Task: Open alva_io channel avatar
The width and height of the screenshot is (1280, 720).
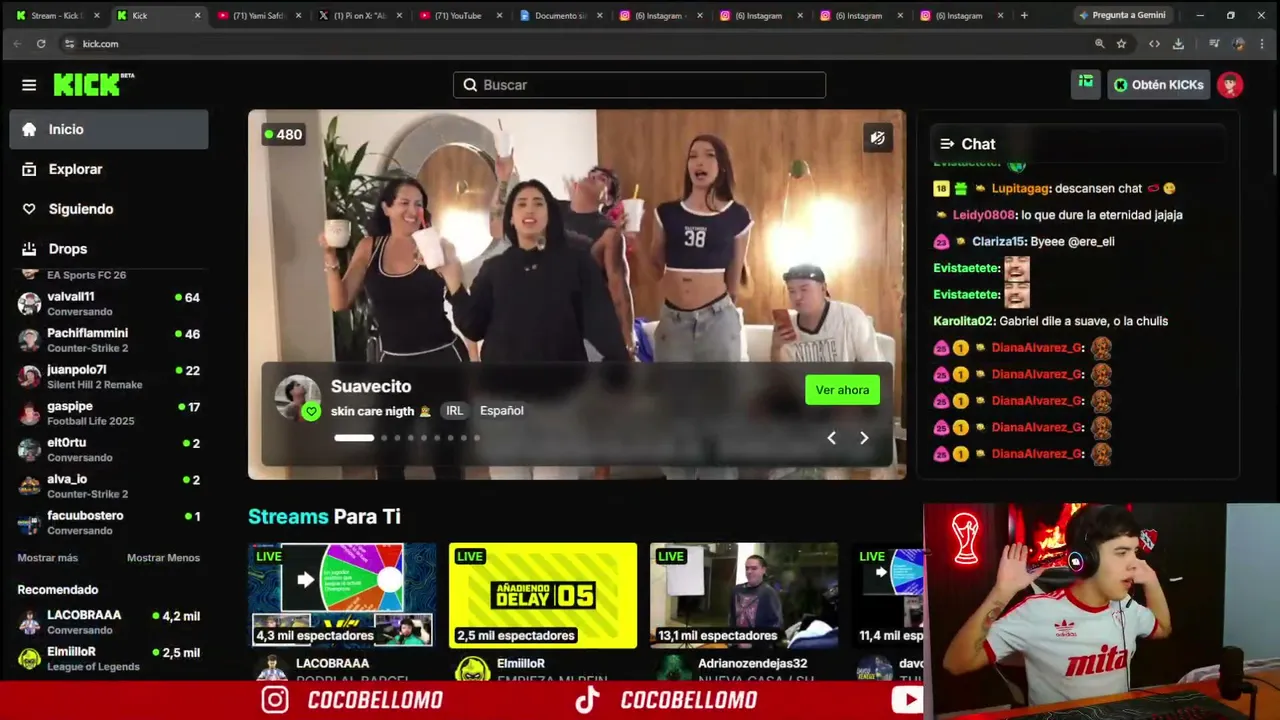Action: [30, 486]
